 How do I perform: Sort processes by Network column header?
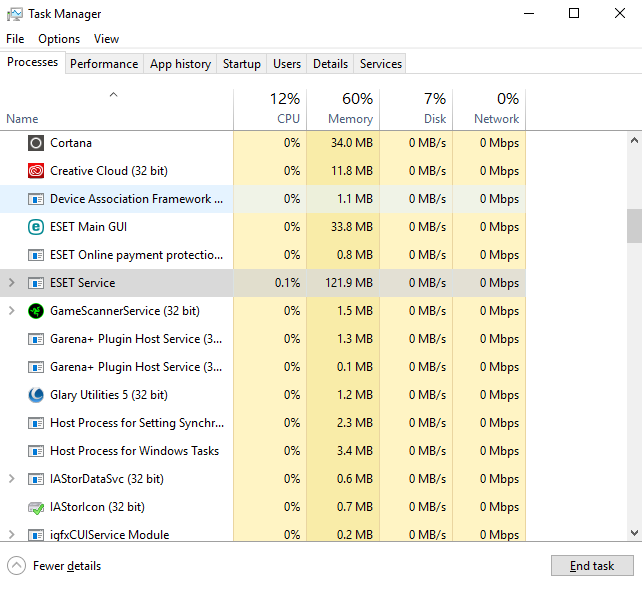pos(489,109)
